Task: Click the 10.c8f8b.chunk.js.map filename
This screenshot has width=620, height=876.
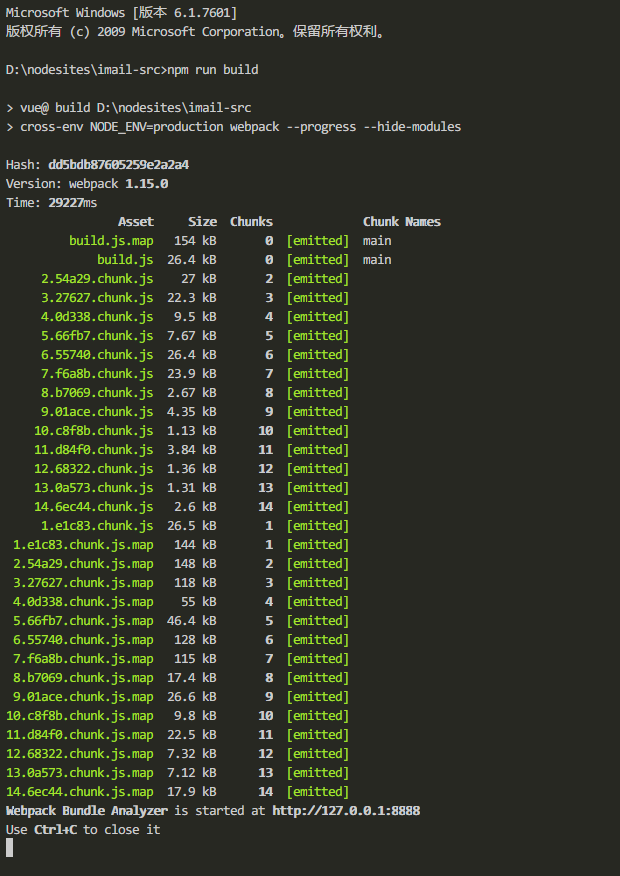Action: (x=80, y=716)
